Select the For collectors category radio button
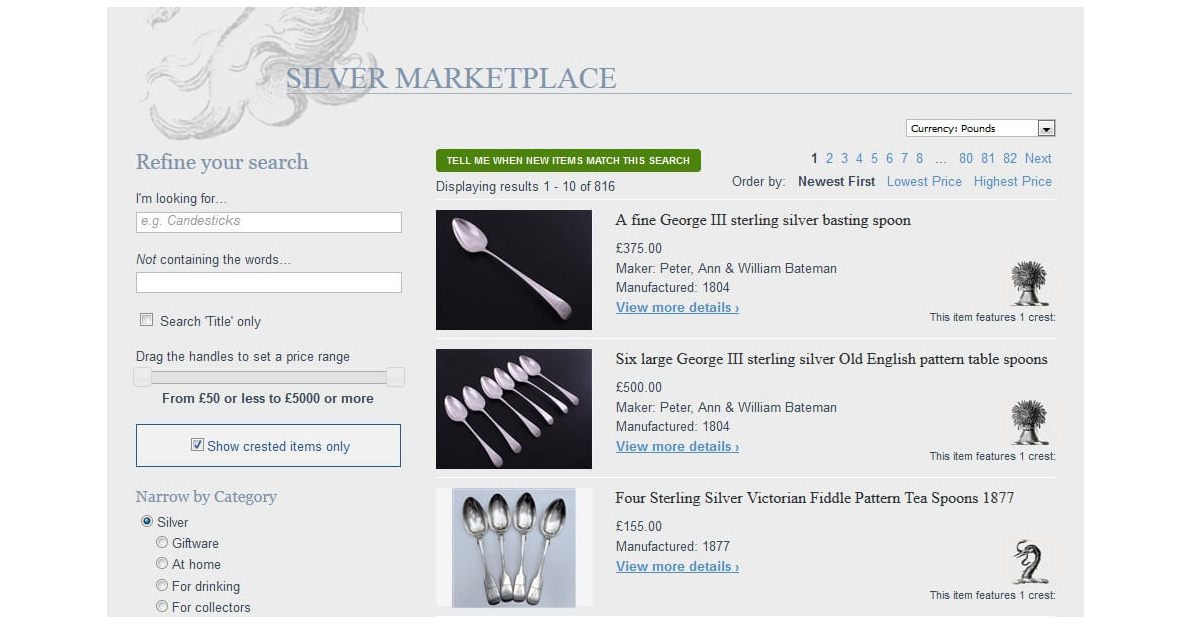The image size is (1200, 630). click(162, 606)
